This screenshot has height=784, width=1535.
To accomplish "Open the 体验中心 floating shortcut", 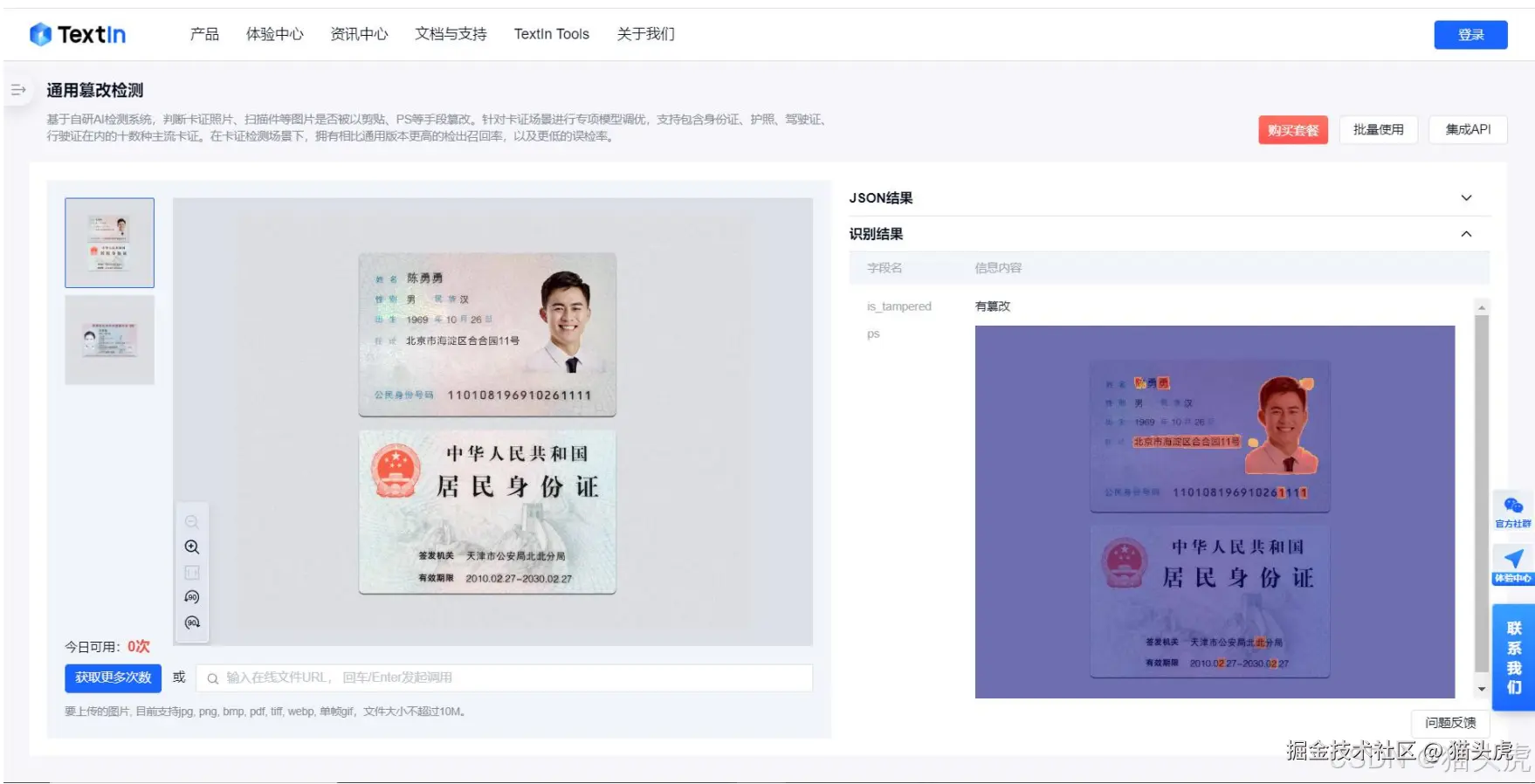I will (1513, 566).
